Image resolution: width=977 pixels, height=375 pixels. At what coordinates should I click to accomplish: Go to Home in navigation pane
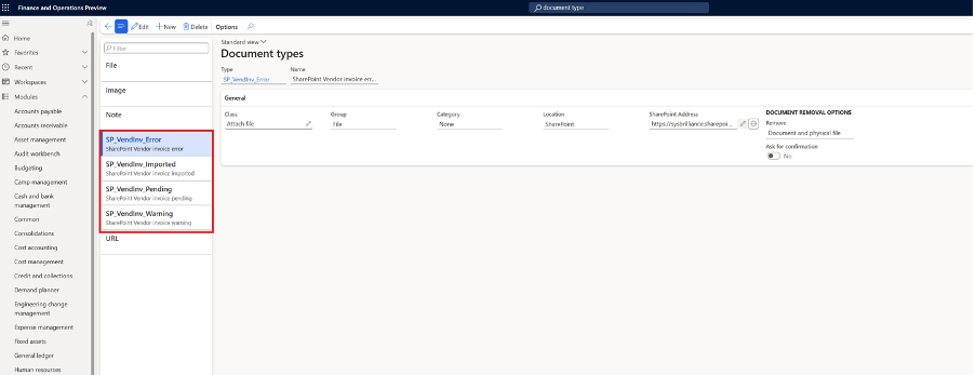tap(21, 38)
